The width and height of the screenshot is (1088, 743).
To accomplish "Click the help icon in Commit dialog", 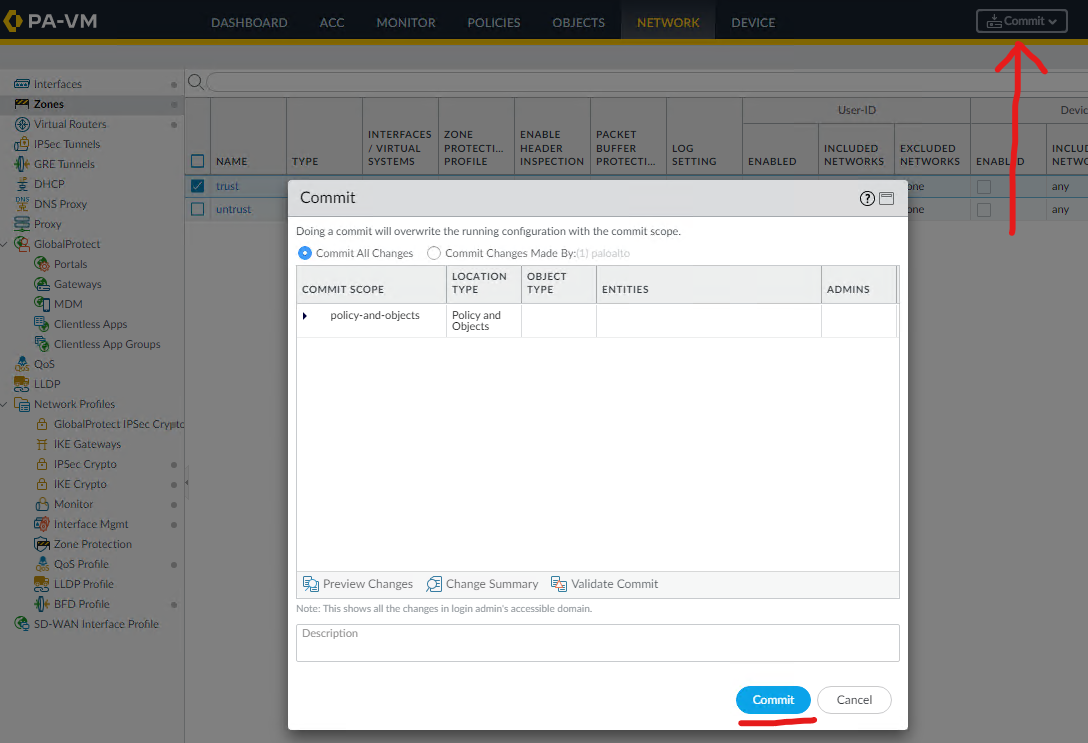I will coord(867,199).
